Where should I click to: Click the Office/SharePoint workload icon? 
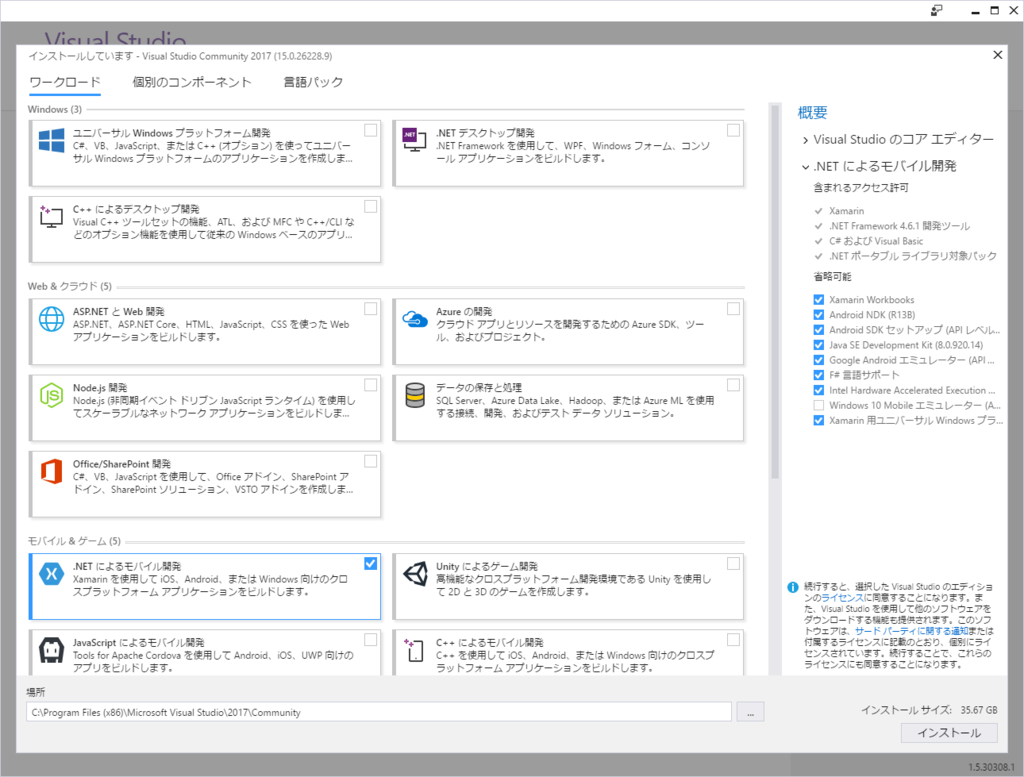52,471
